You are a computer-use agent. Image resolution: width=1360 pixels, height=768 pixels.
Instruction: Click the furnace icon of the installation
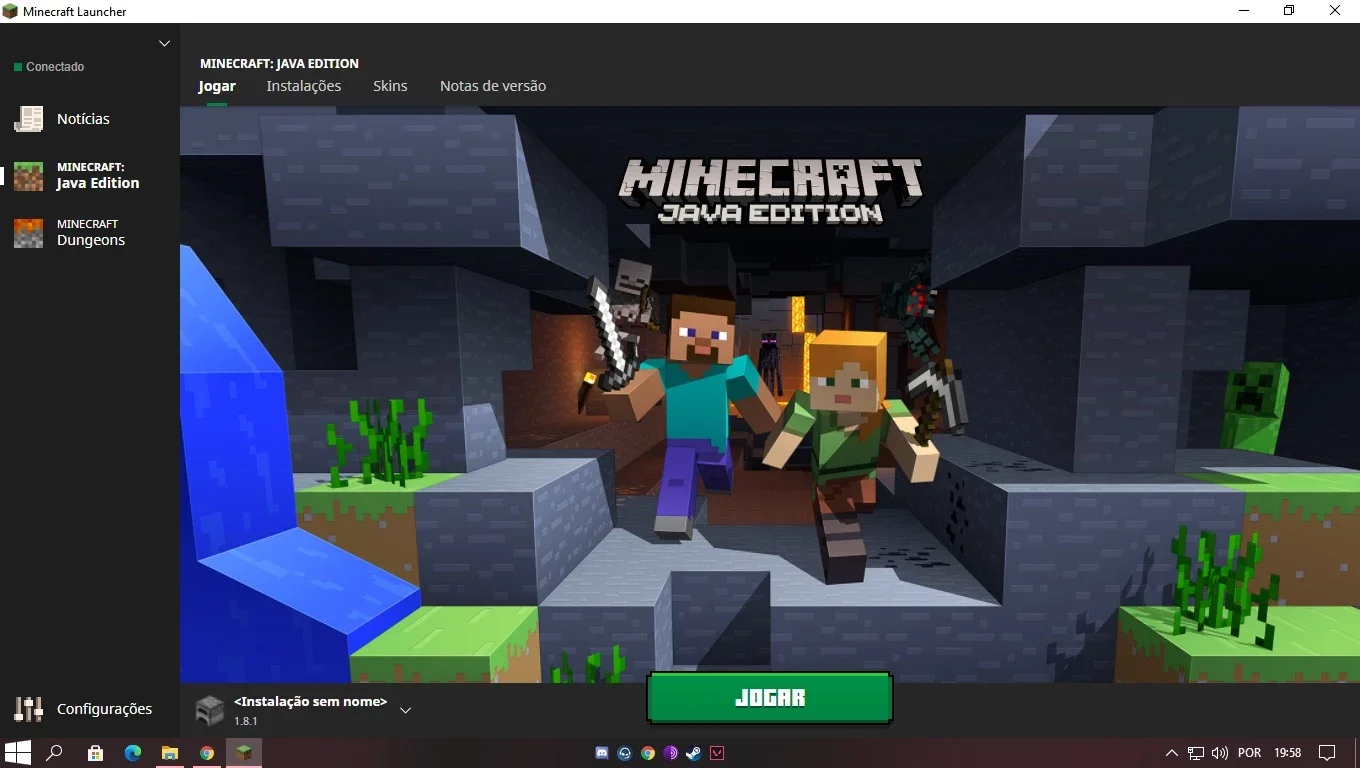(x=209, y=710)
